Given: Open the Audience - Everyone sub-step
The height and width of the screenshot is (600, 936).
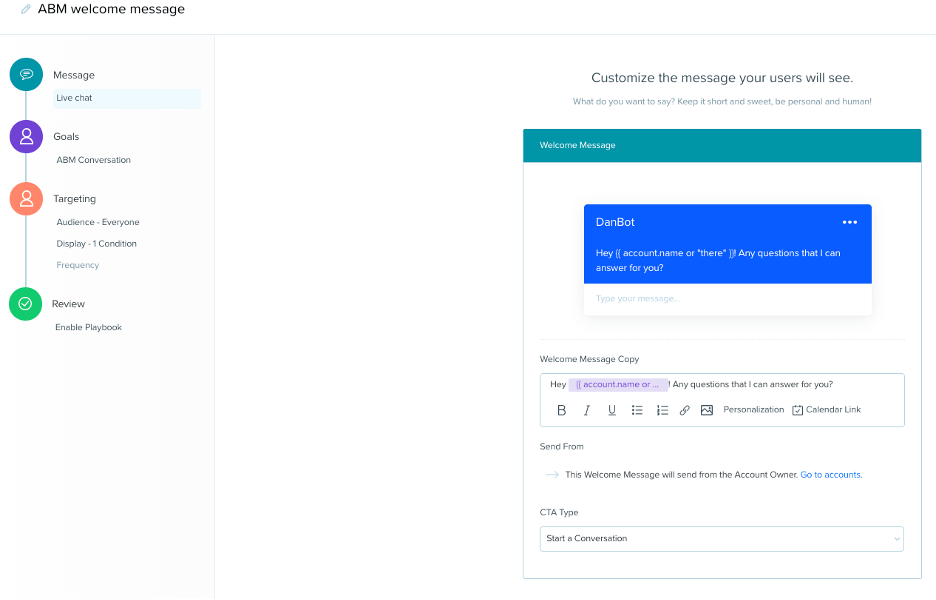Looking at the screenshot, I should tap(98, 222).
